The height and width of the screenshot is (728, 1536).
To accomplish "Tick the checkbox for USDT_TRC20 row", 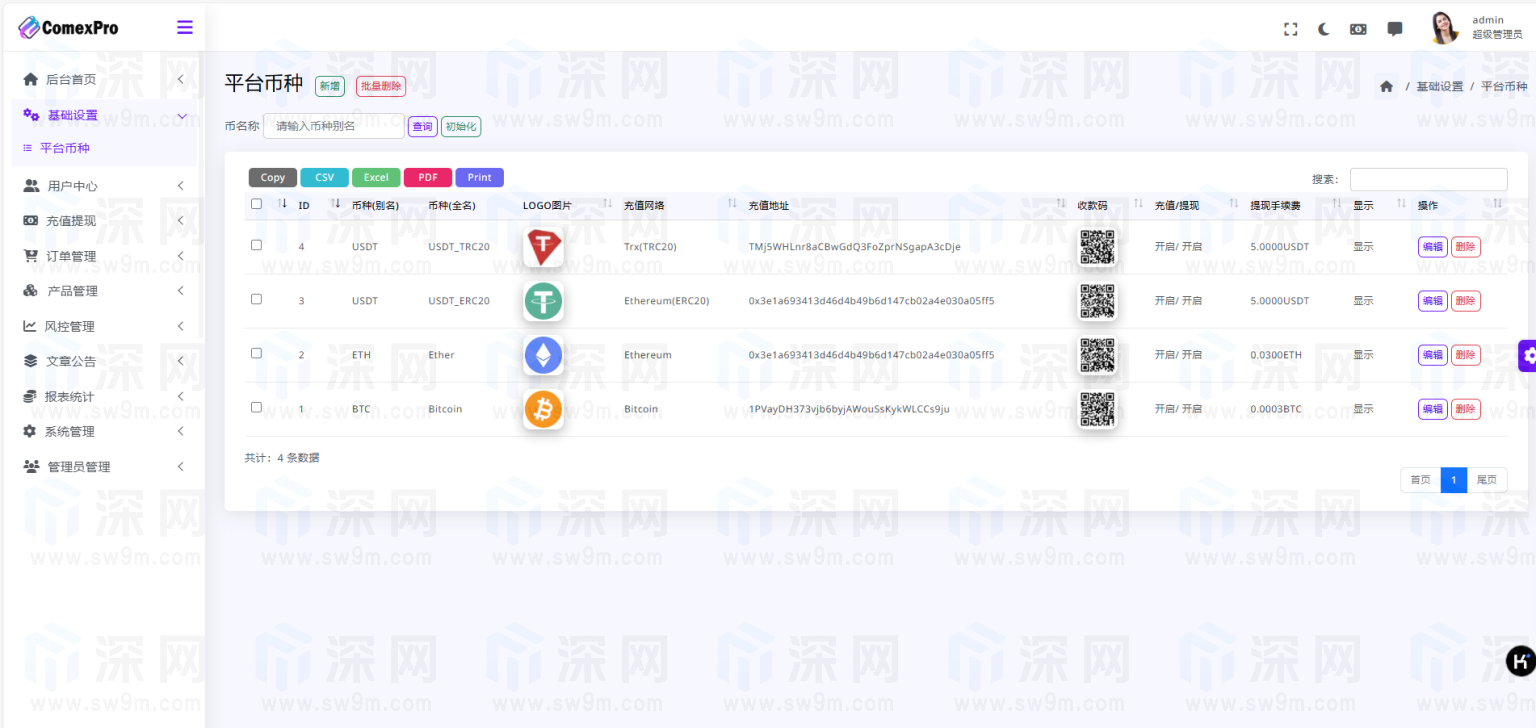I will (x=256, y=245).
